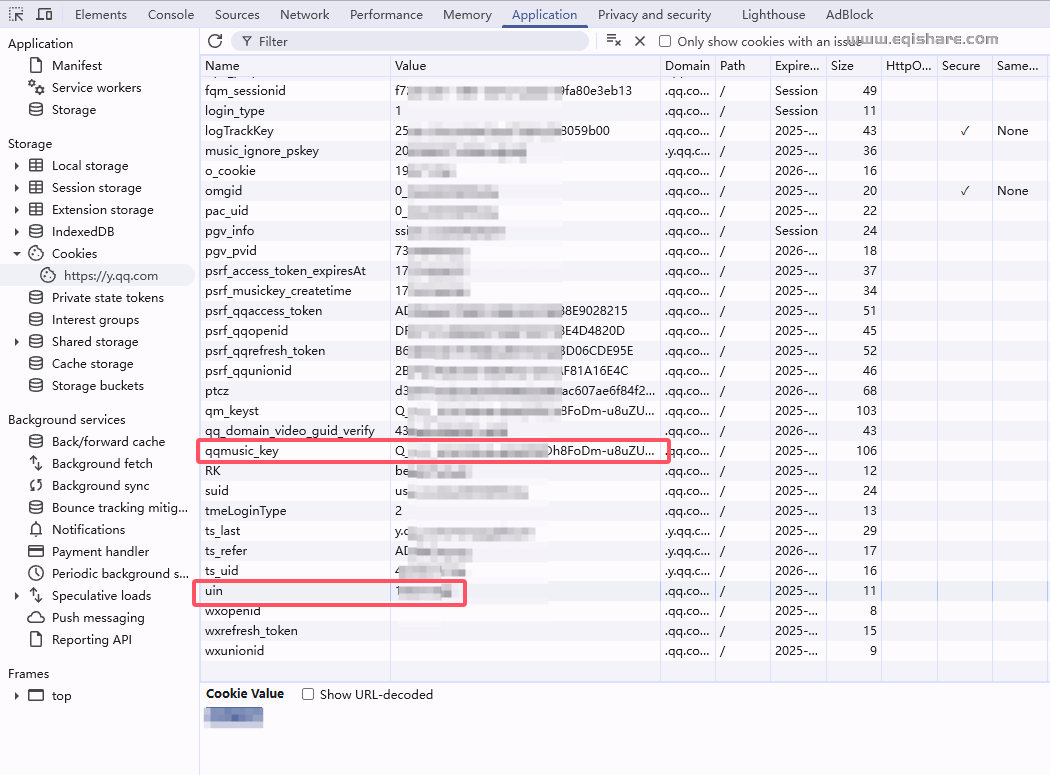Click the inspect element picker icon

pos(17,14)
